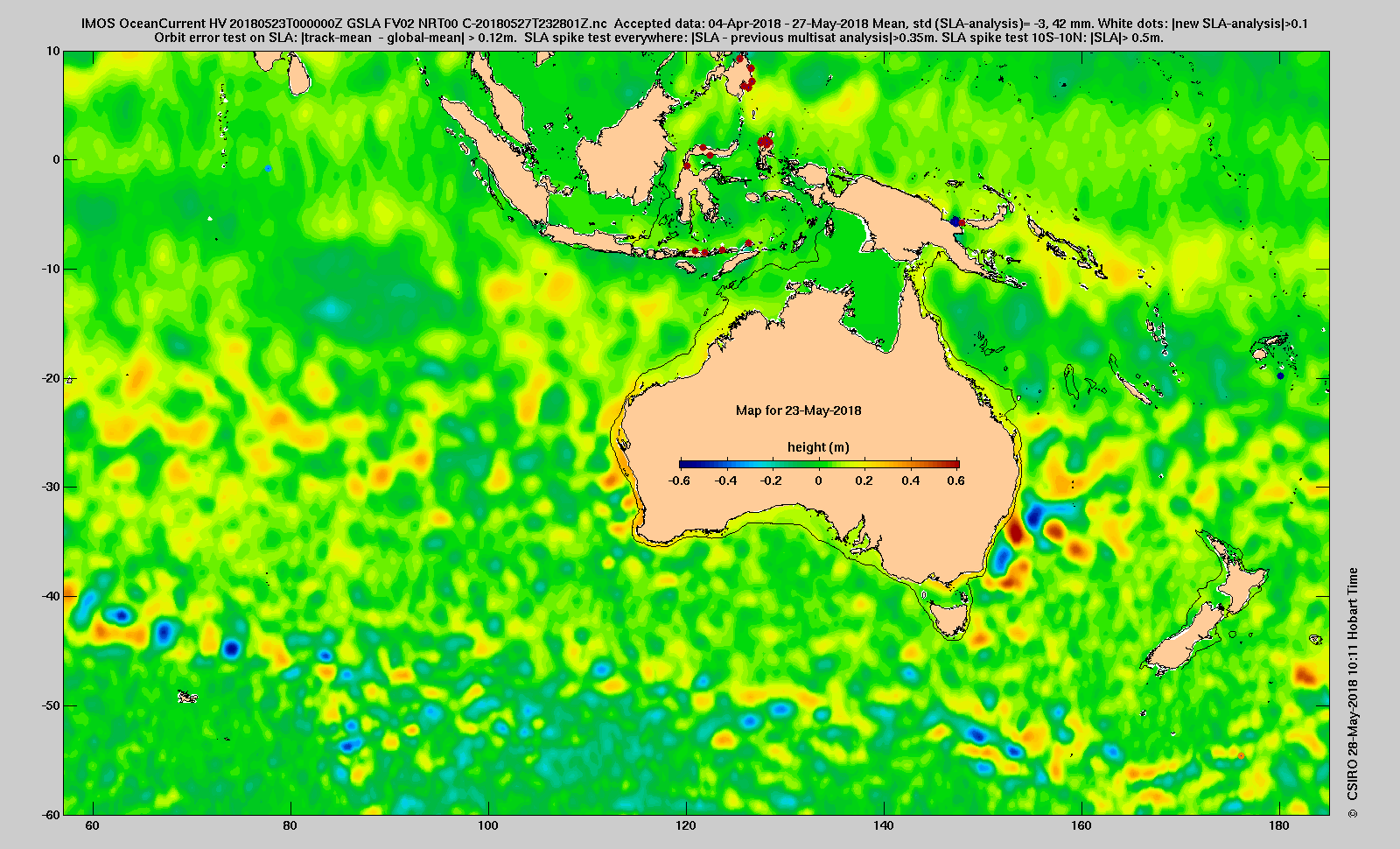This screenshot has width=1400, height=849.
Task: Click the latitude axis label '-30'
Action: [51, 487]
